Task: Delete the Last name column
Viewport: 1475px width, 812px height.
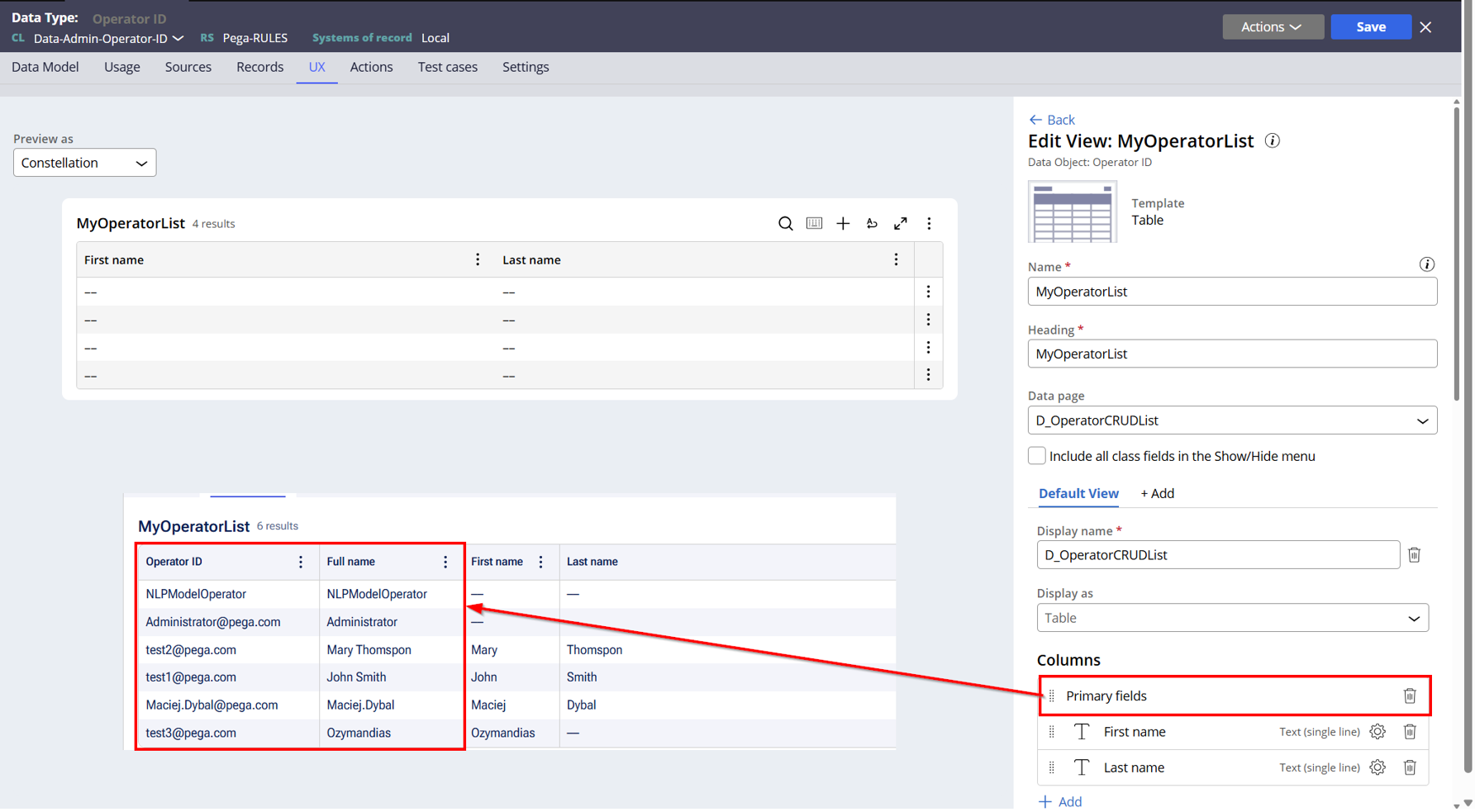Action: click(1410, 767)
